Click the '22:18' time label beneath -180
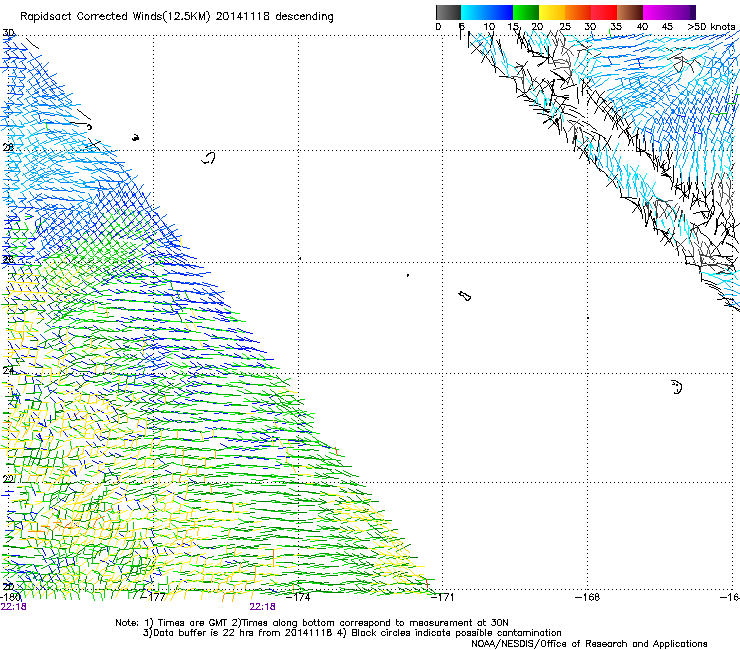 [x=14, y=607]
